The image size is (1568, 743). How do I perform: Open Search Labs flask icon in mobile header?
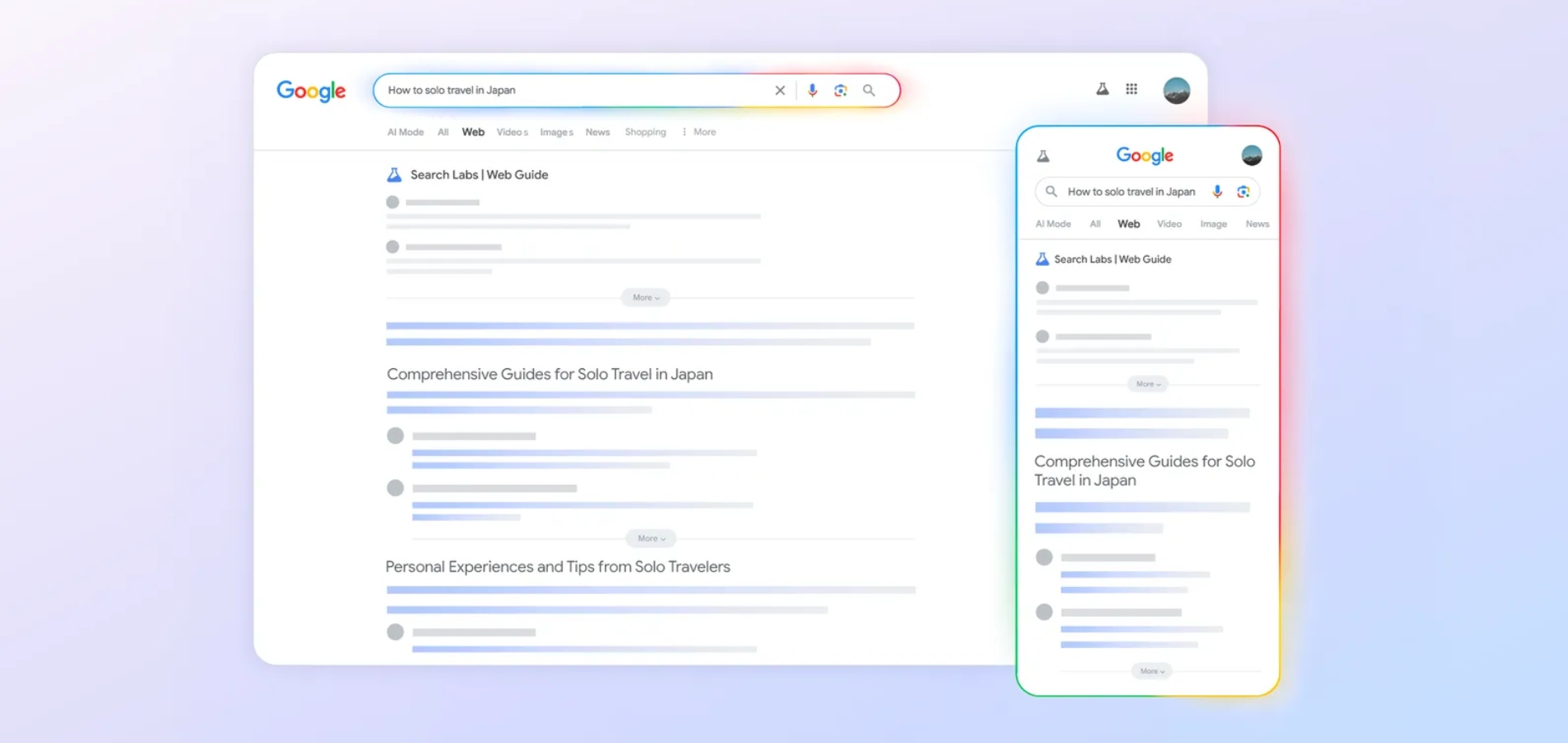coord(1043,156)
